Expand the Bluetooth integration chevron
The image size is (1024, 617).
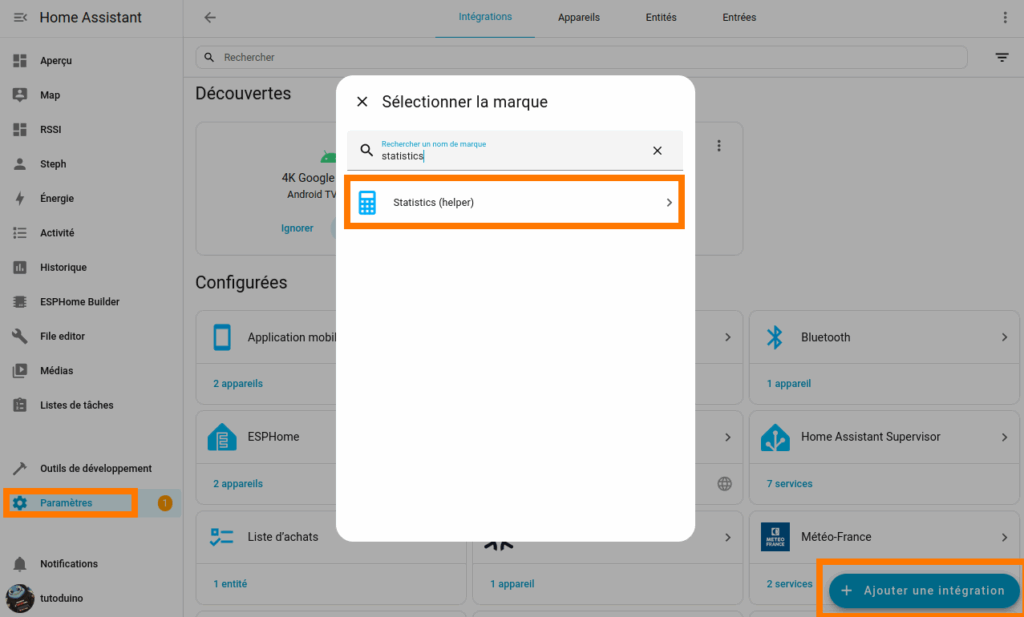click(x=1004, y=338)
